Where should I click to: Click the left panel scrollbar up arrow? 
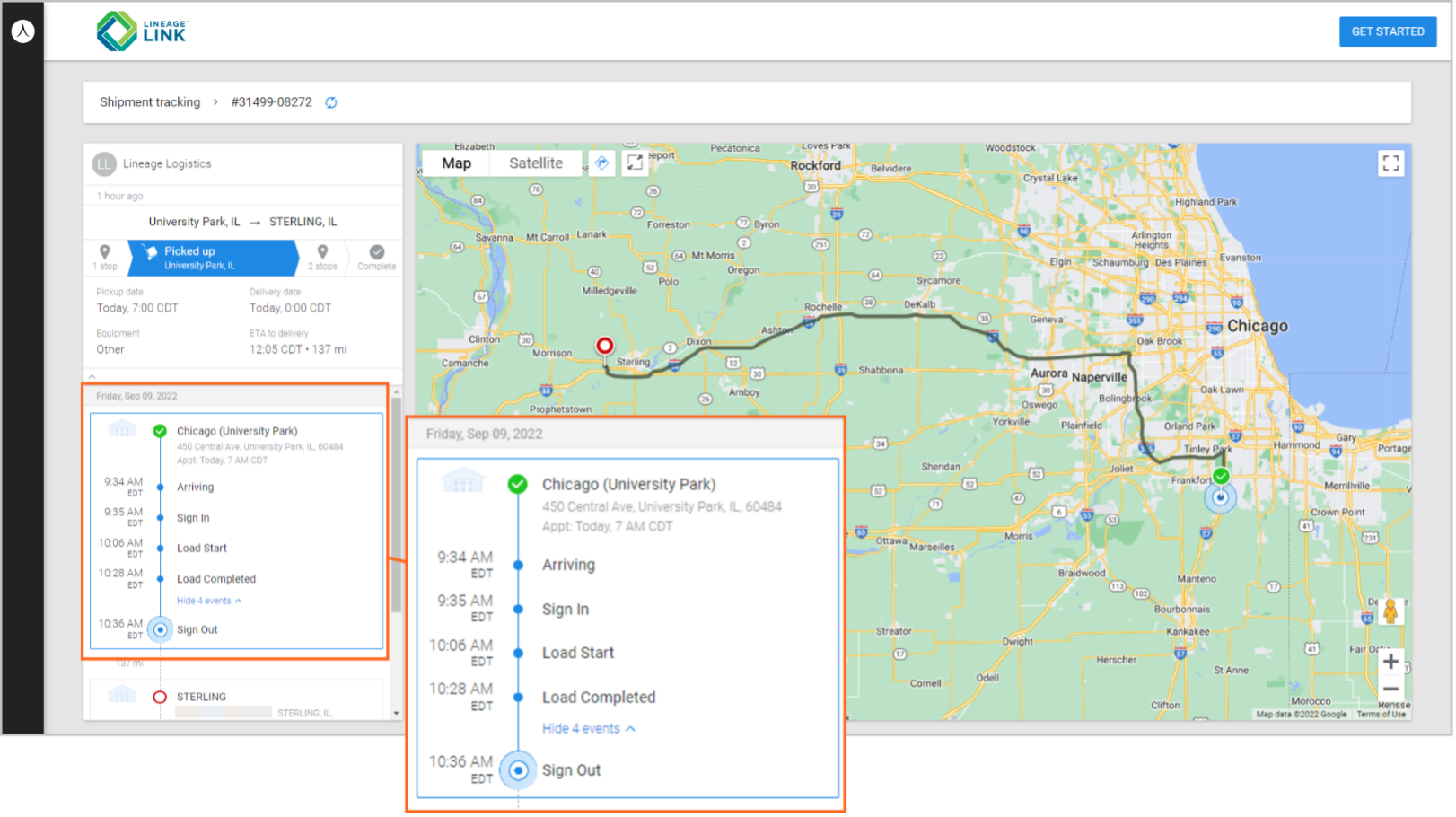pyautogui.click(x=396, y=392)
